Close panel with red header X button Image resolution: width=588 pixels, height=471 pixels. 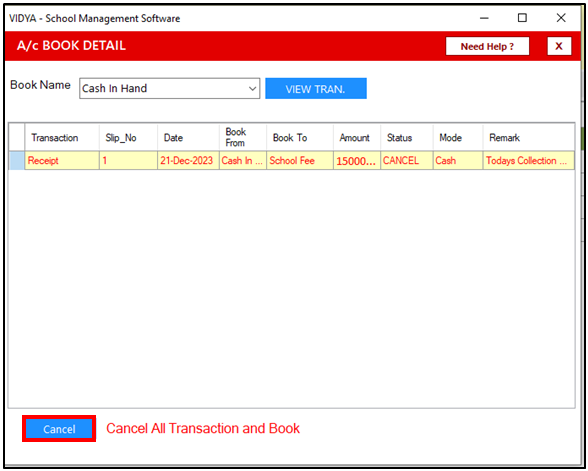[559, 46]
